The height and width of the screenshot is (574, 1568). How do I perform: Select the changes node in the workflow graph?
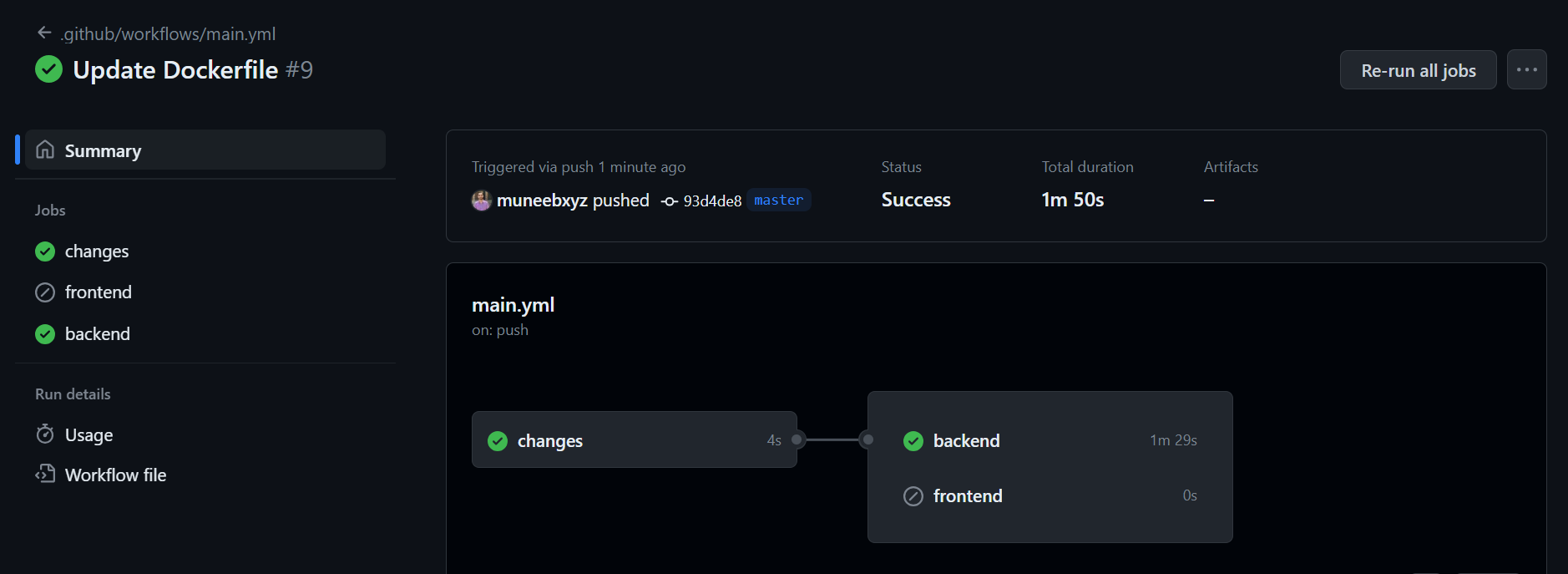pyautogui.click(x=634, y=439)
